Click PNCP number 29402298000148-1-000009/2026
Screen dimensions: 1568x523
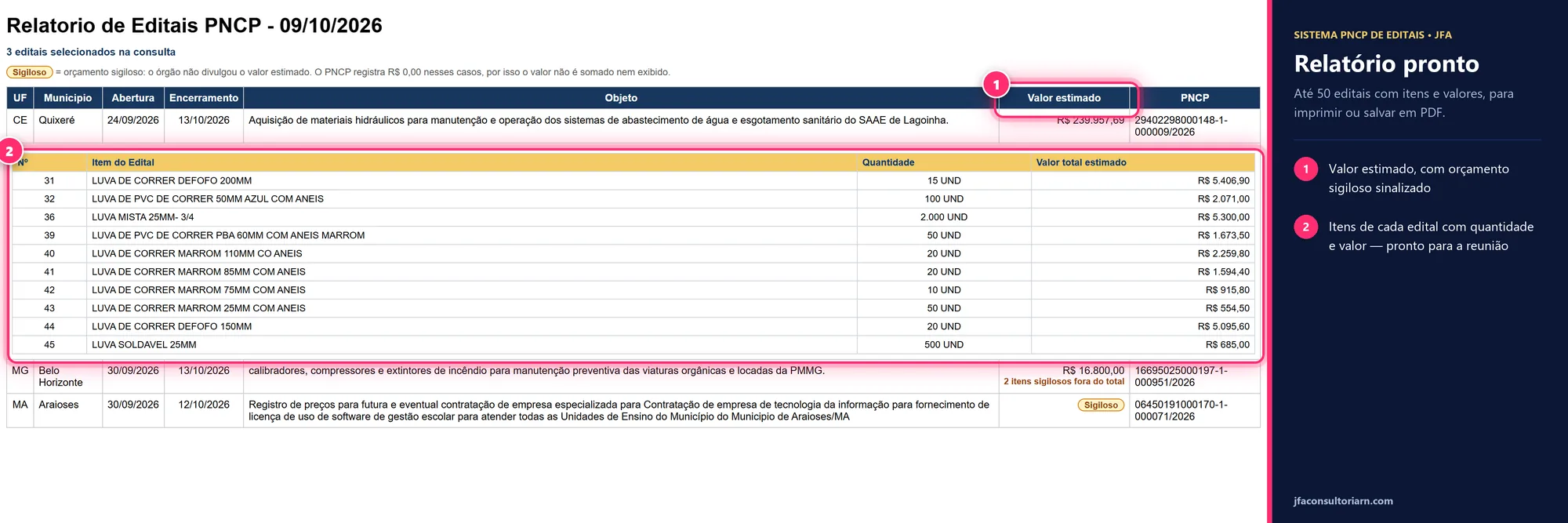coord(1181,126)
